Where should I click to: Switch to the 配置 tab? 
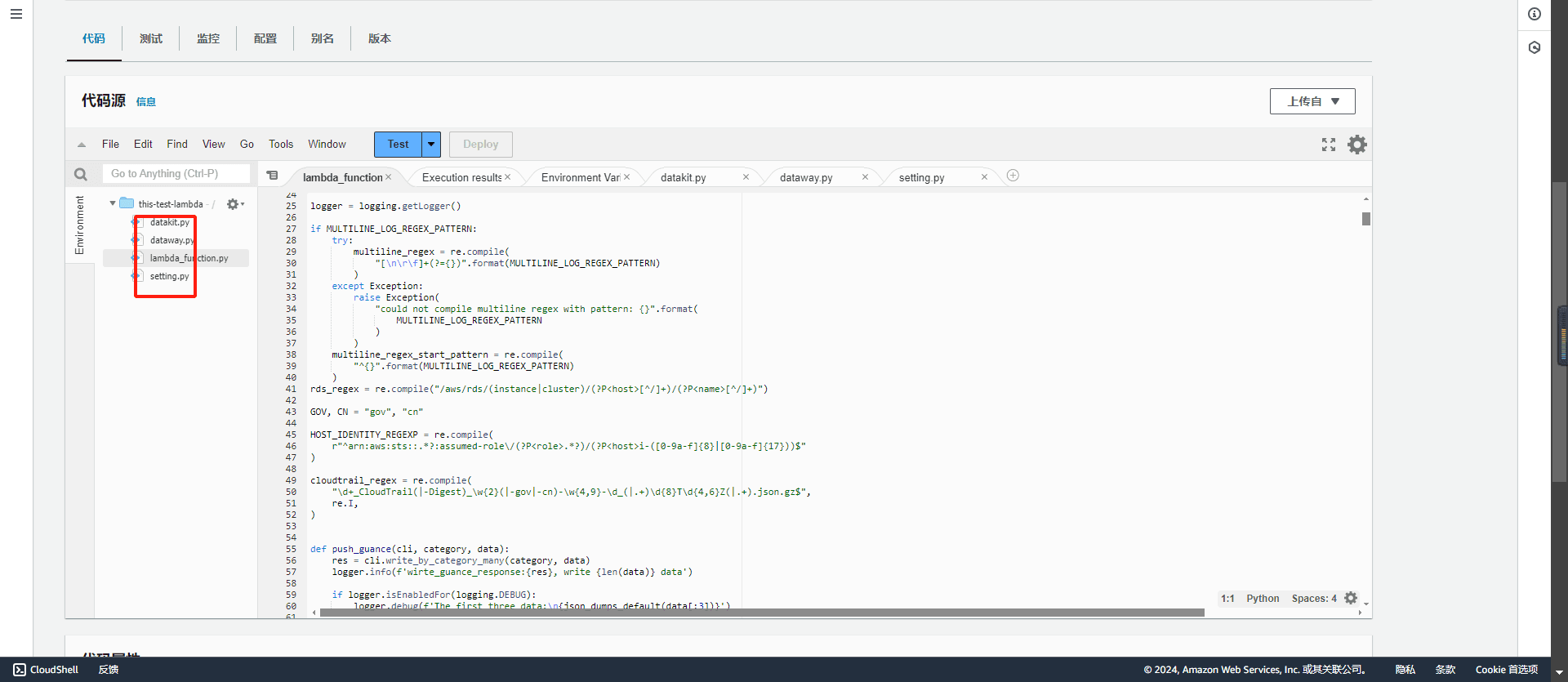(x=265, y=38)
